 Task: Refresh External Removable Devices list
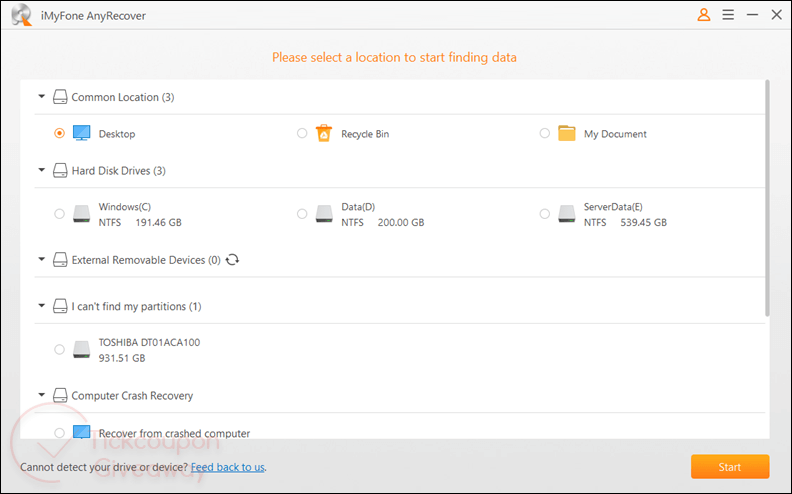click(232, 260)
